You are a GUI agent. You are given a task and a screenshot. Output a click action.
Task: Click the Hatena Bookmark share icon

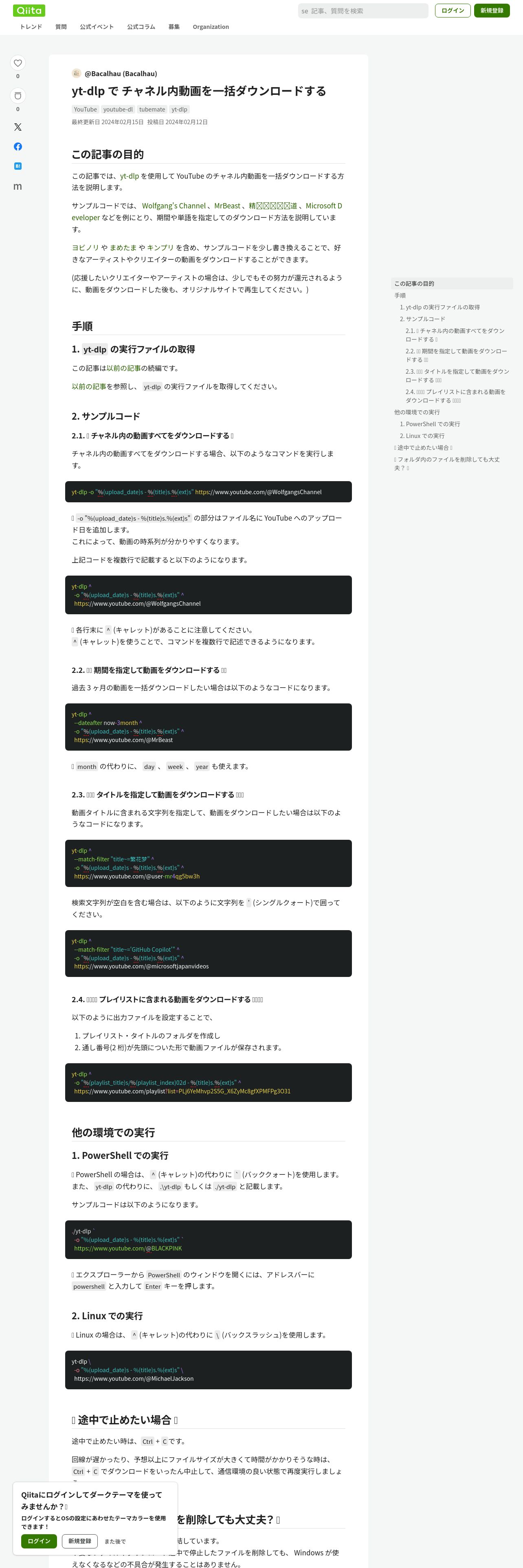pos(18,166)
